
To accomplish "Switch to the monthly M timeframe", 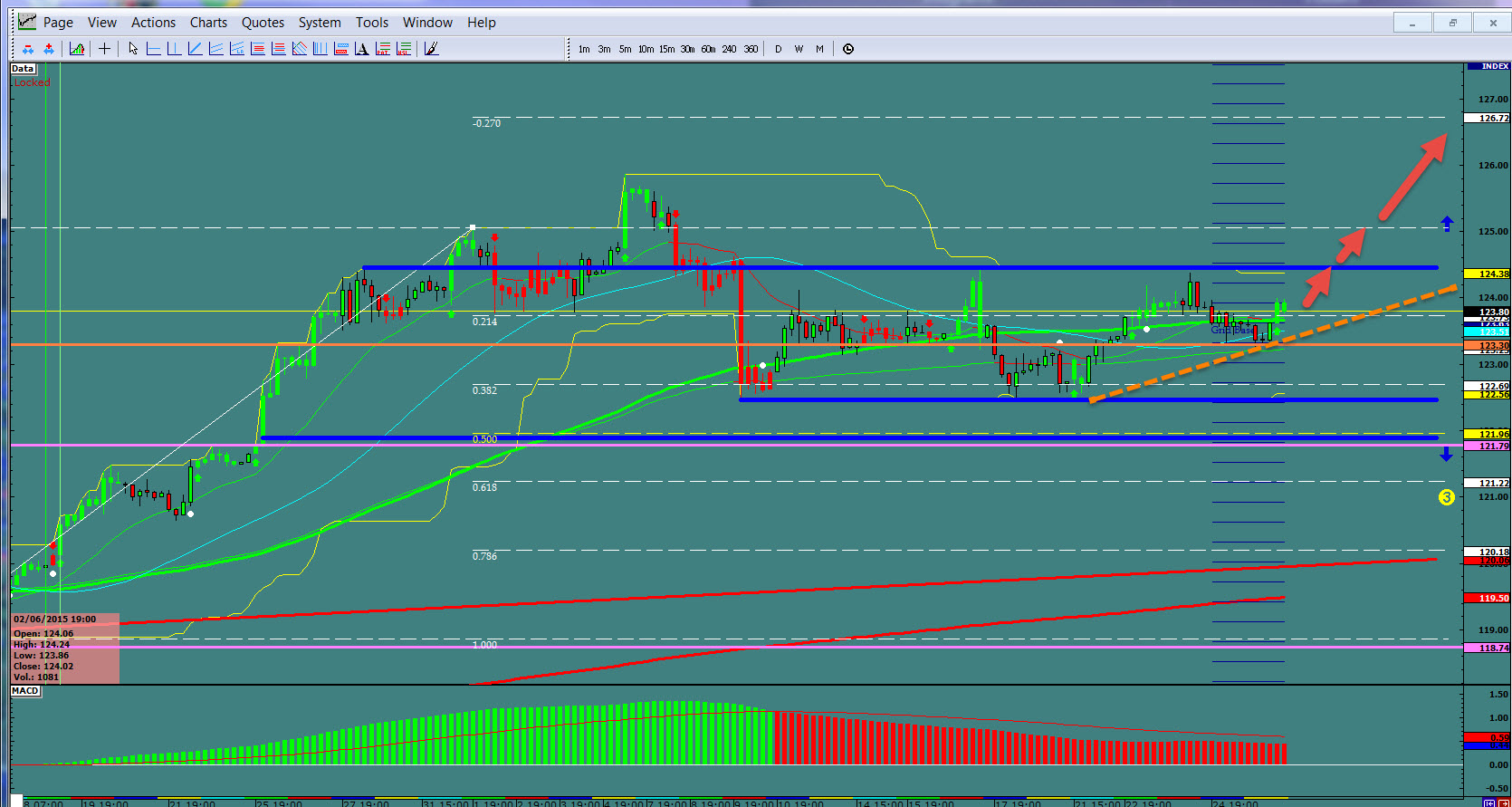I will (819, 49).
